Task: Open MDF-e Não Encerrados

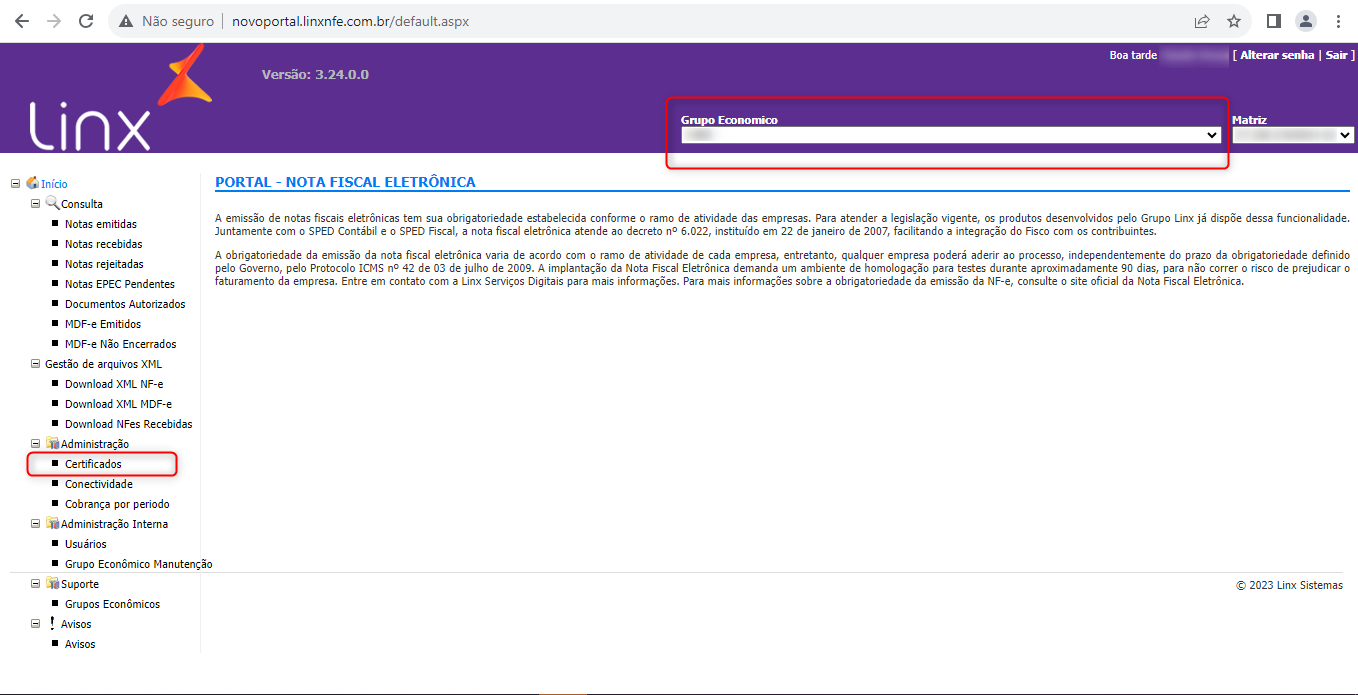Action: point(121,344)
